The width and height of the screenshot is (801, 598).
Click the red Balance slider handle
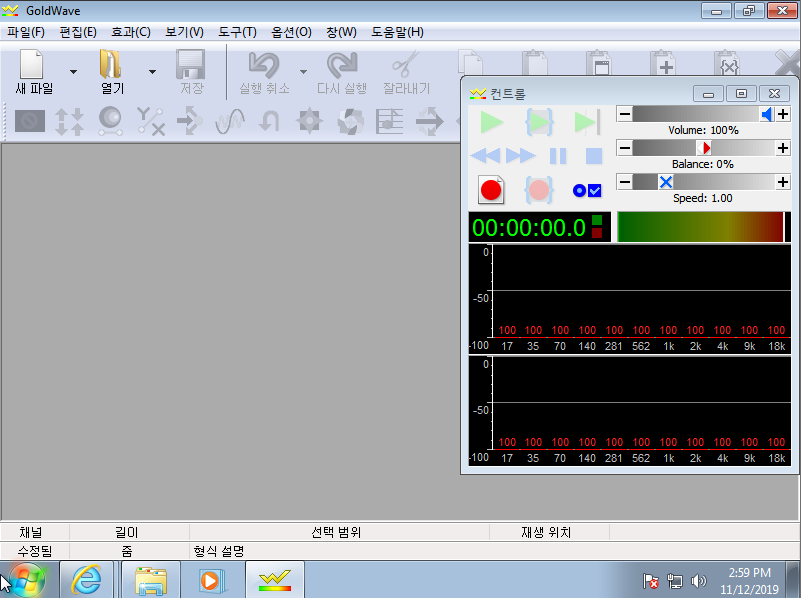click(x=704, y=148)
